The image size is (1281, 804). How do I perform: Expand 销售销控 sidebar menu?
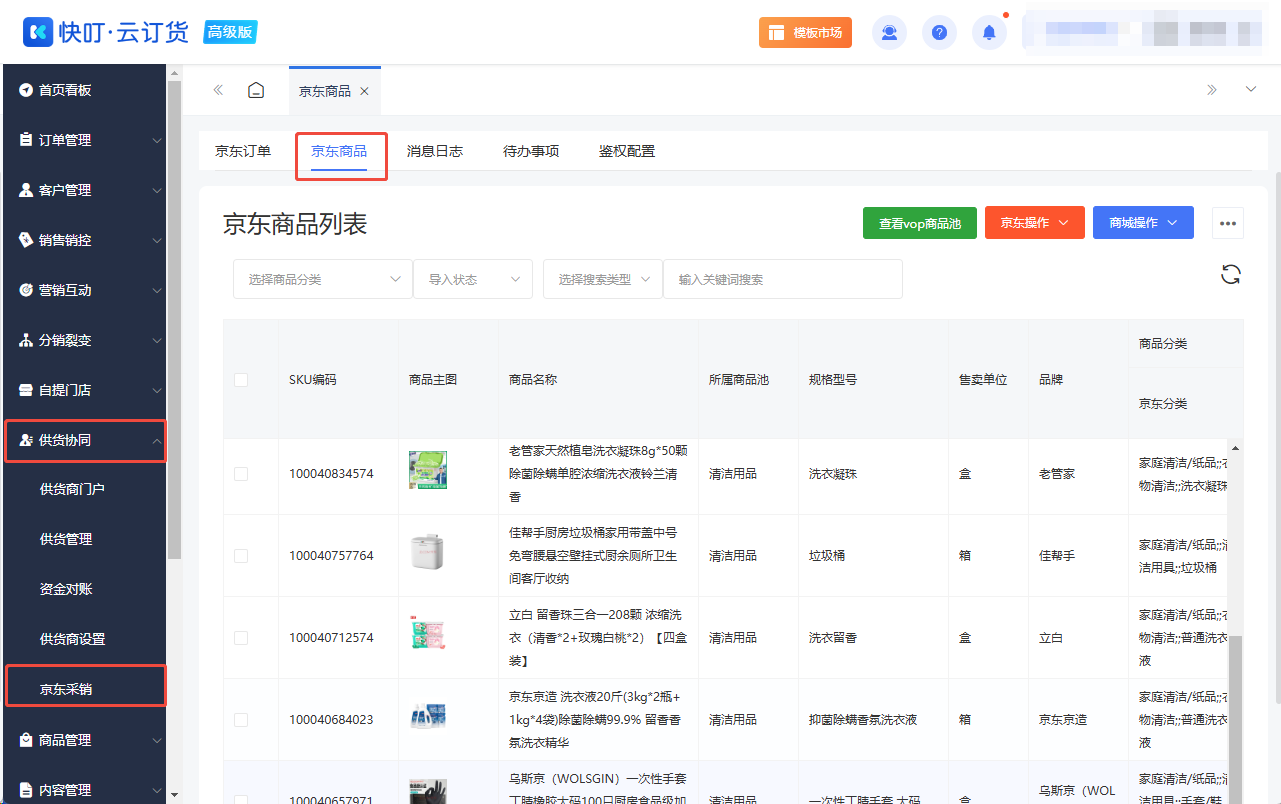pos(83,240)
